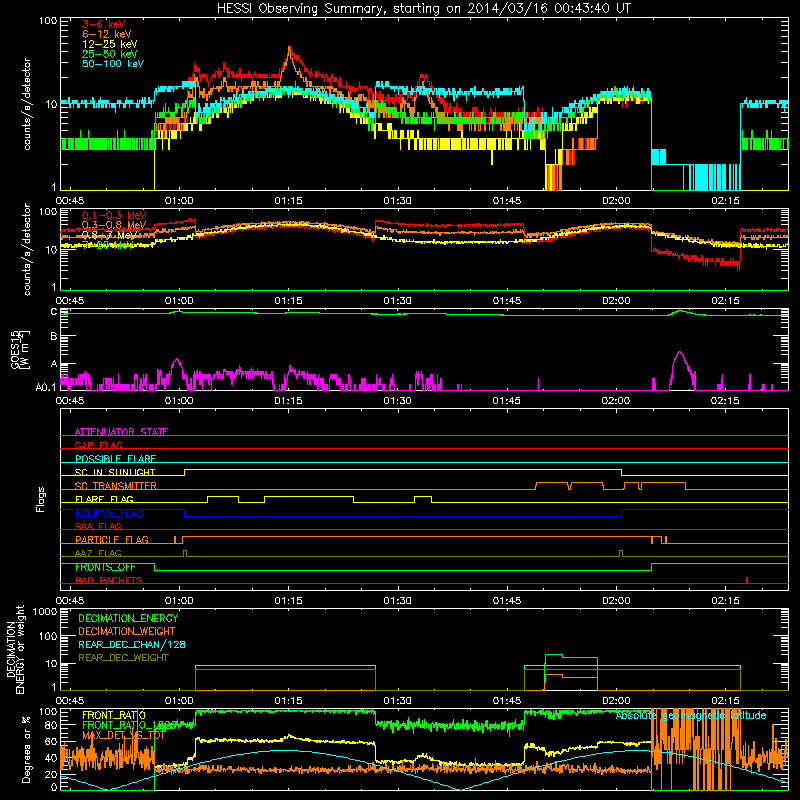Click the GOES15 W m-2 axis label

pyautogui.click(x=20, y=349)
